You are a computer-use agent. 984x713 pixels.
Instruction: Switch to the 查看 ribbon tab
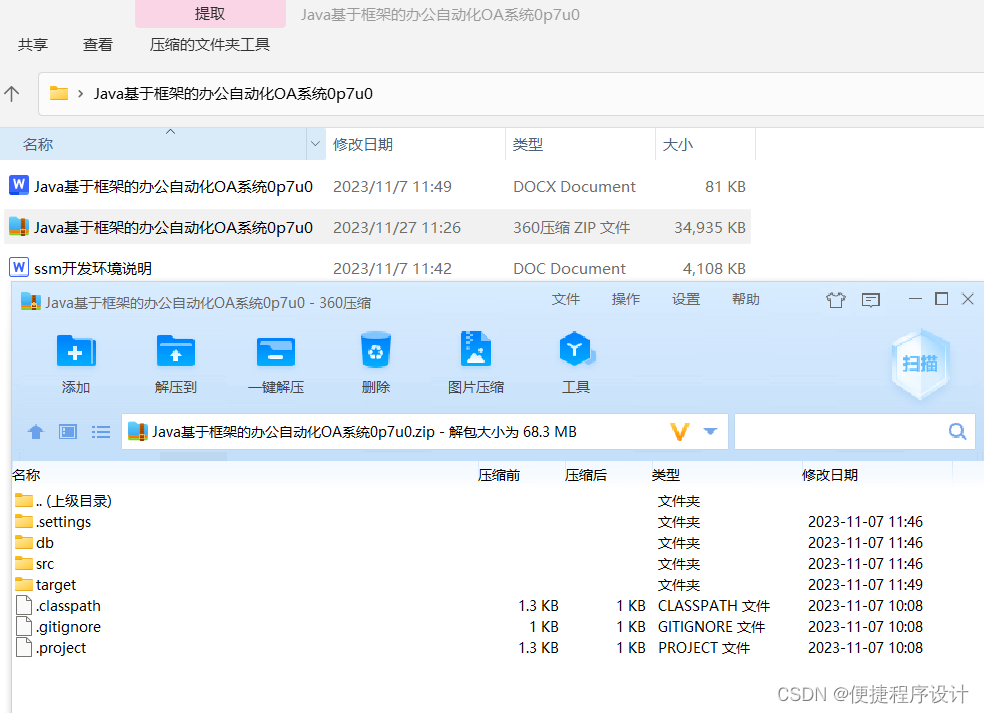tap(97, 44)
